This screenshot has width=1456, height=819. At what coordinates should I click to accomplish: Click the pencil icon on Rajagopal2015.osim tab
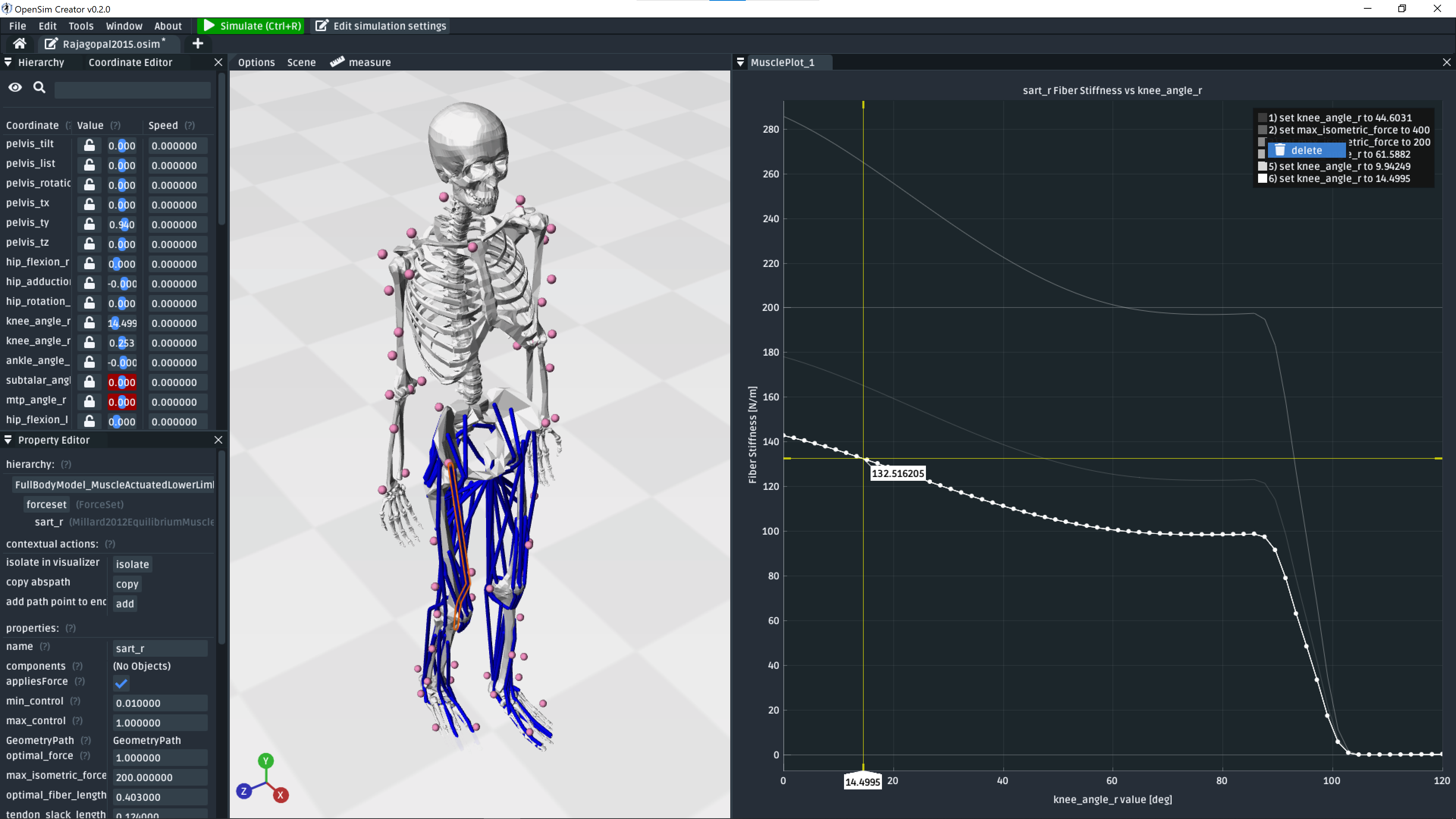(x=50, y=44)
